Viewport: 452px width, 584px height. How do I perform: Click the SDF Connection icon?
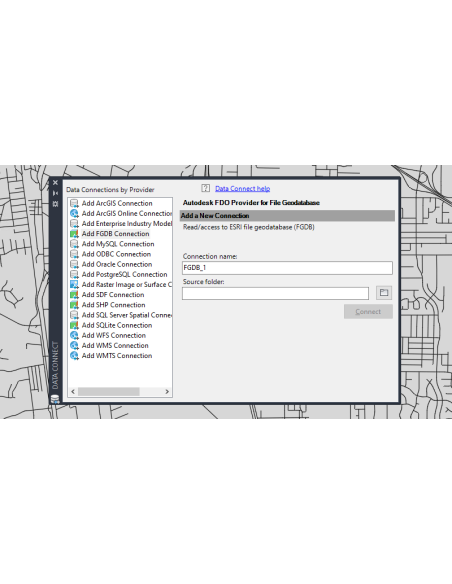coord(74,295)
